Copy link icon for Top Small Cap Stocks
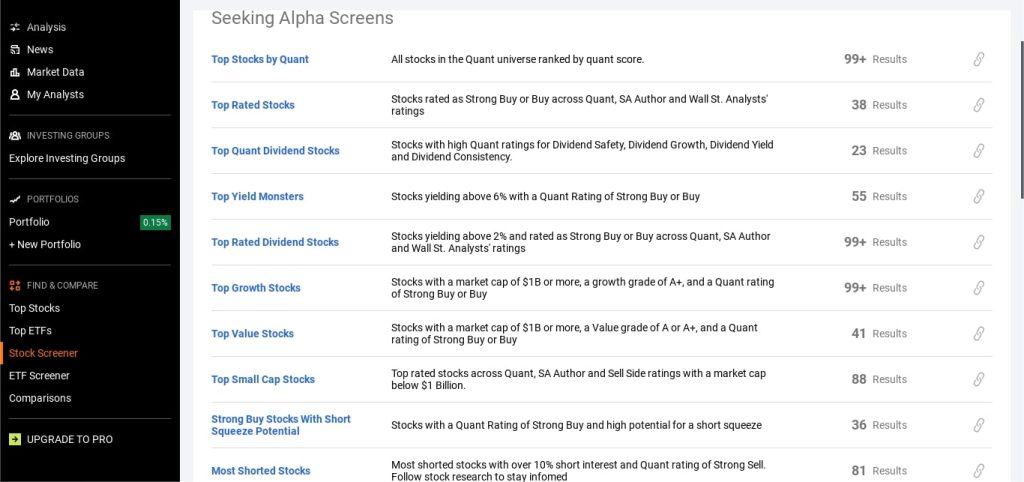This screenshot has height=482, width=1024. tap(979, 379)
